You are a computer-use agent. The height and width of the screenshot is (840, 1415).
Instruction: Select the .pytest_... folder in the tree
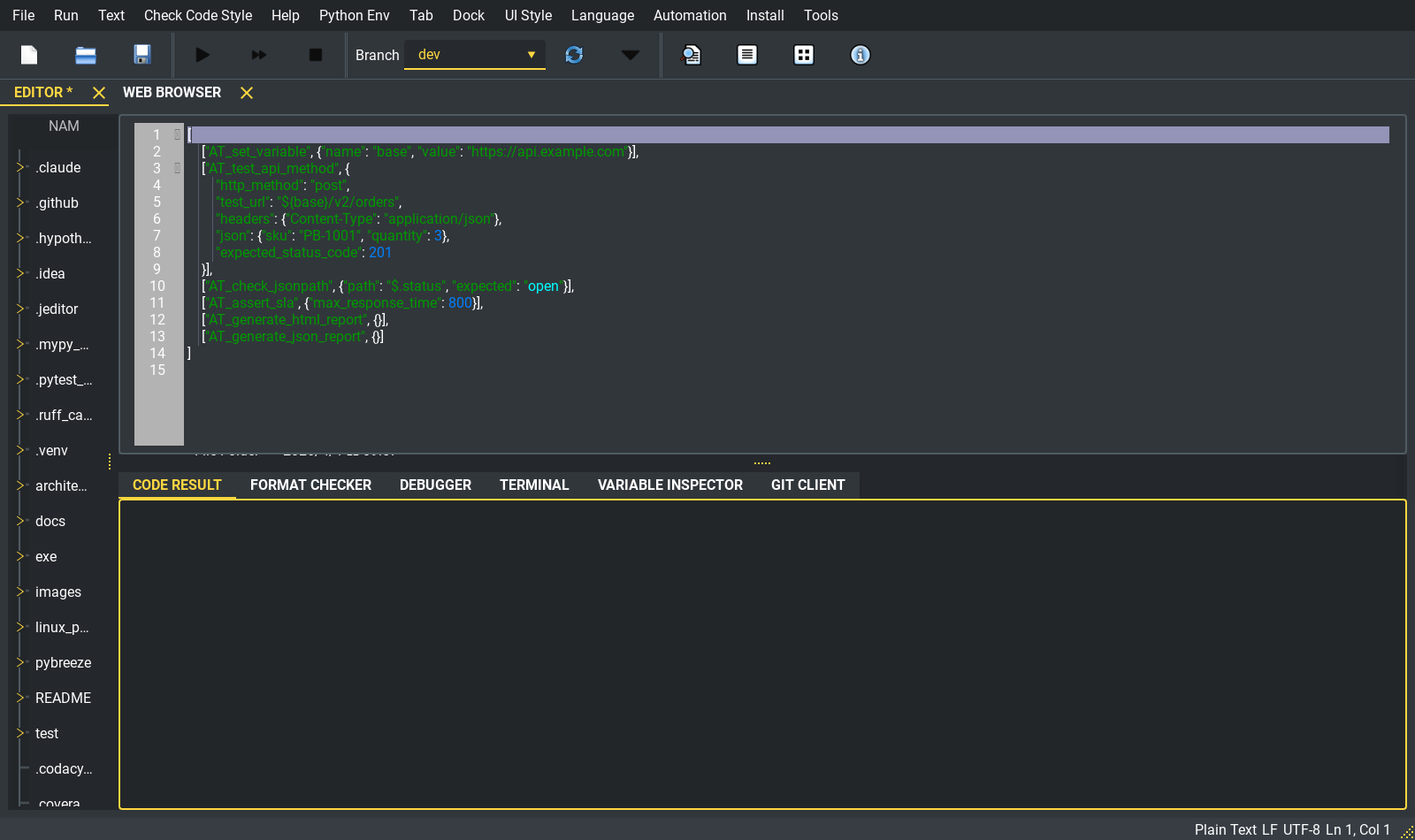click(64, 379)
